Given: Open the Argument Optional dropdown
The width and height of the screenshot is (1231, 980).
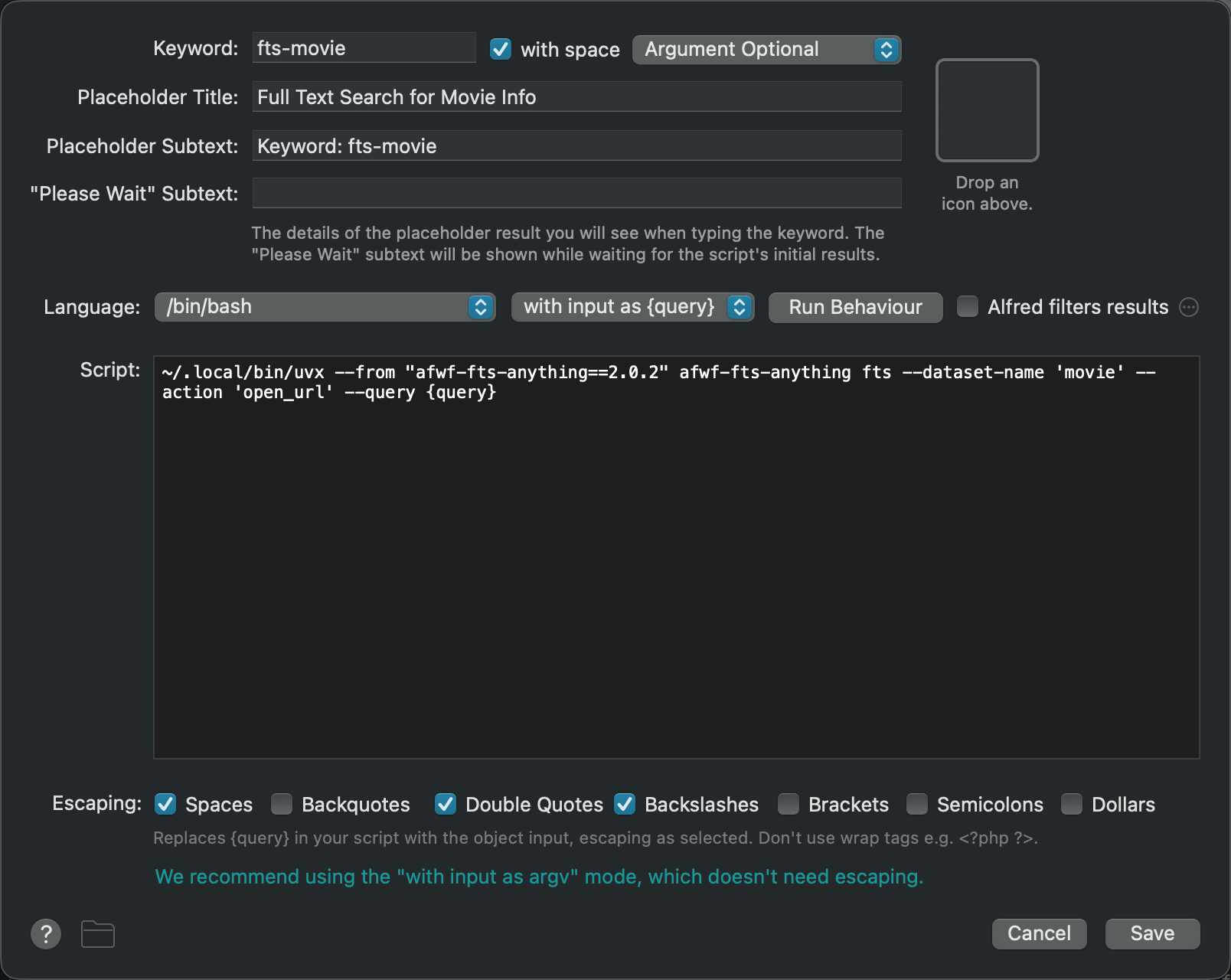Looking at the screenshot, I should click(x=766, y=50).
